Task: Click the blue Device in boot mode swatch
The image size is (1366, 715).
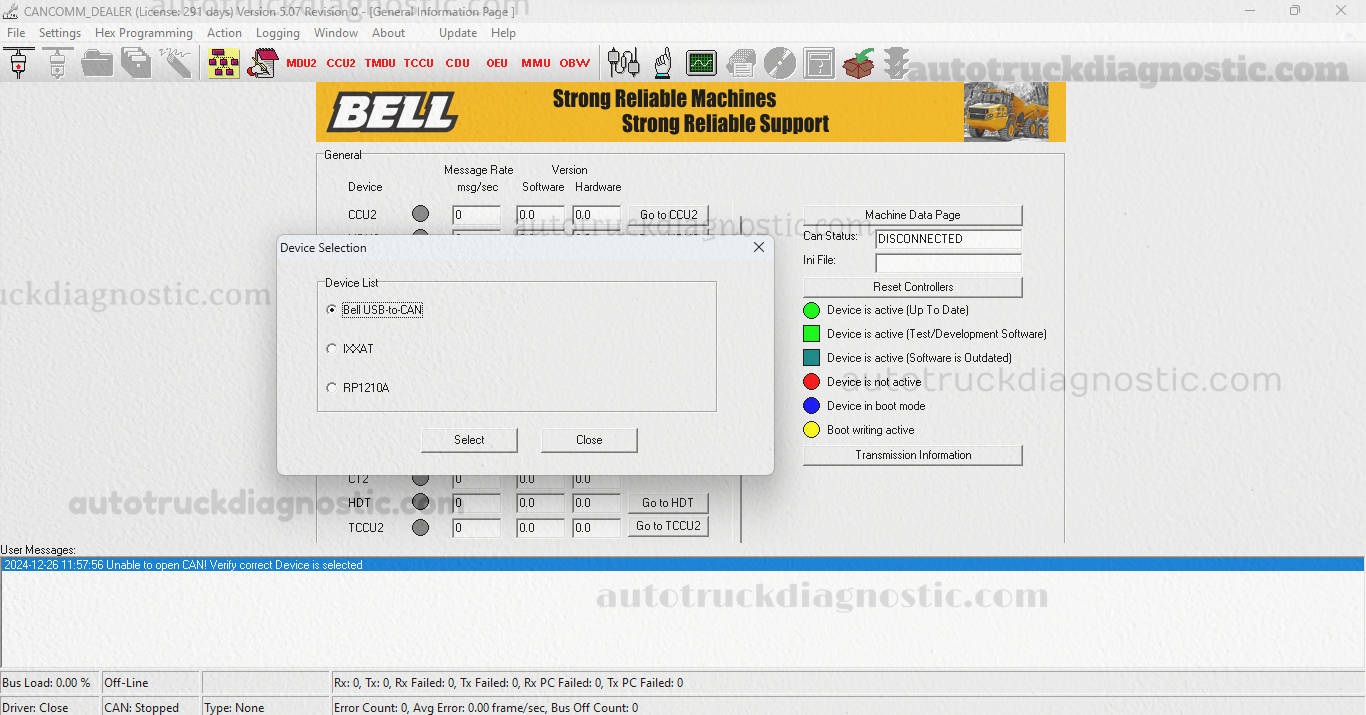Action: click(x=811, y=406)
